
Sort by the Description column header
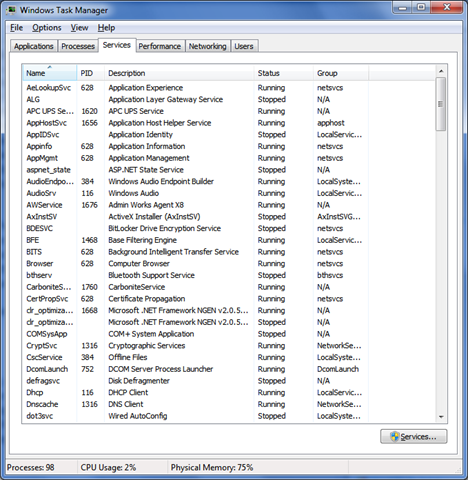click(179, 73)
